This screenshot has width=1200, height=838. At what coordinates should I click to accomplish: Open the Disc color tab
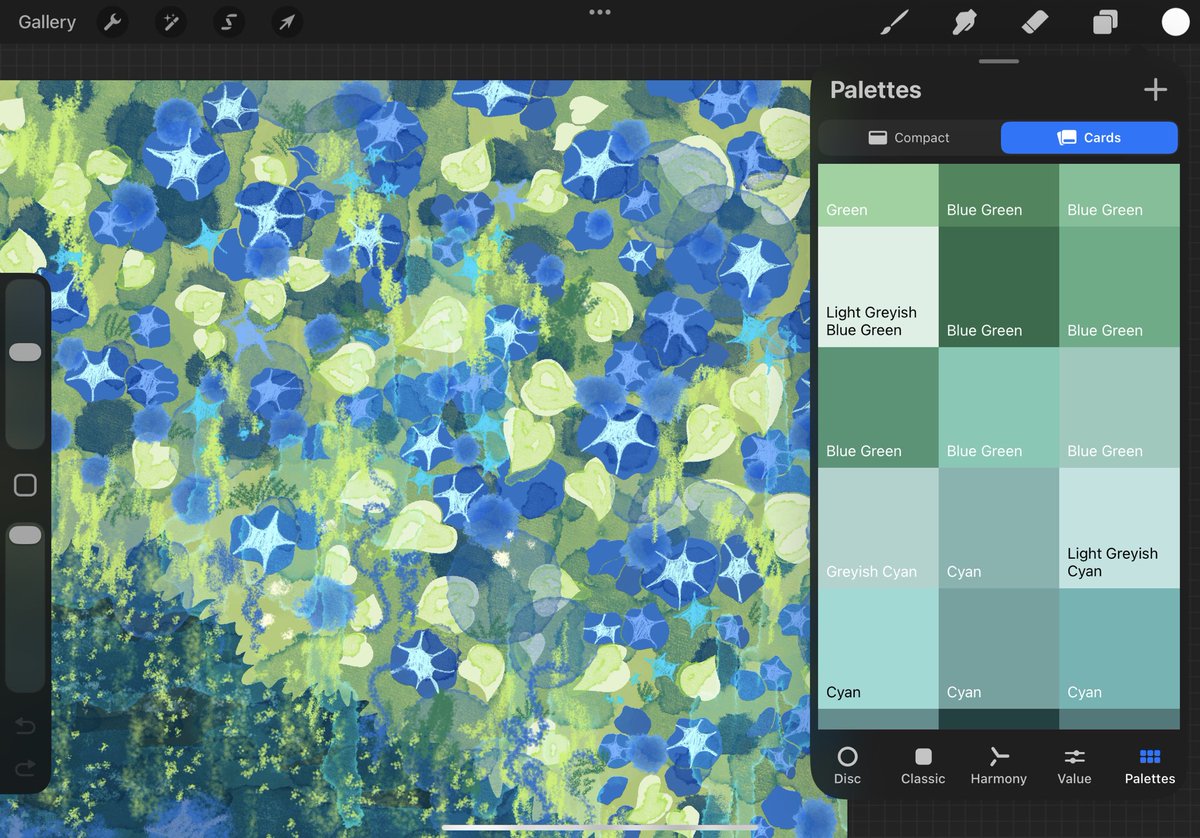[847, 765]
